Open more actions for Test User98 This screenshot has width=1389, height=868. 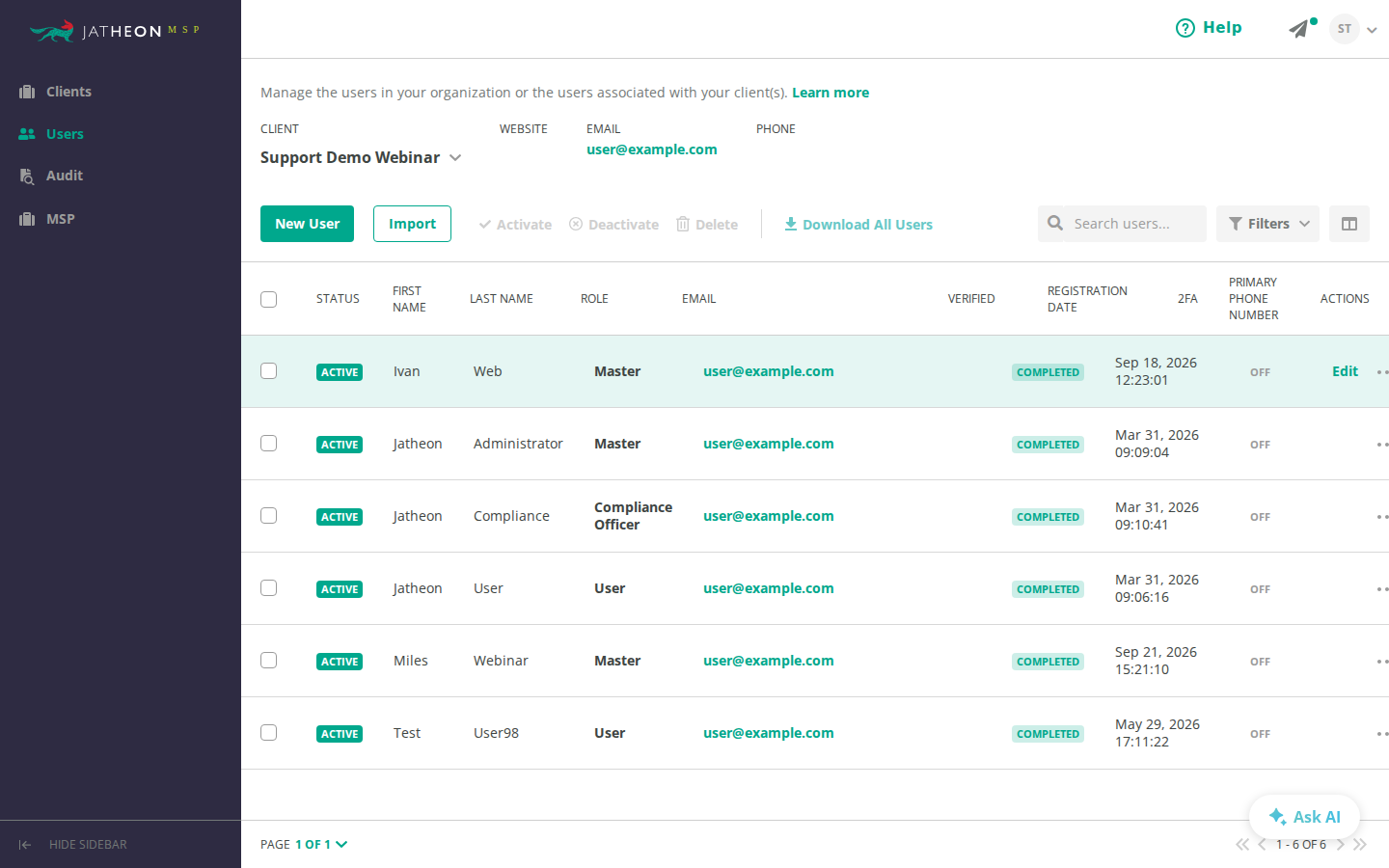[x=1382, y=734]
